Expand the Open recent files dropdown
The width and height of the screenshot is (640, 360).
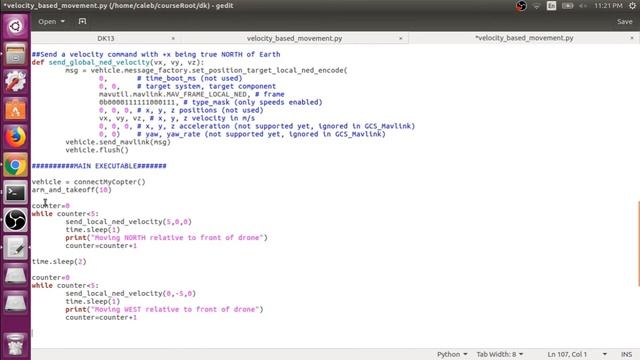[x=51, y=21]
